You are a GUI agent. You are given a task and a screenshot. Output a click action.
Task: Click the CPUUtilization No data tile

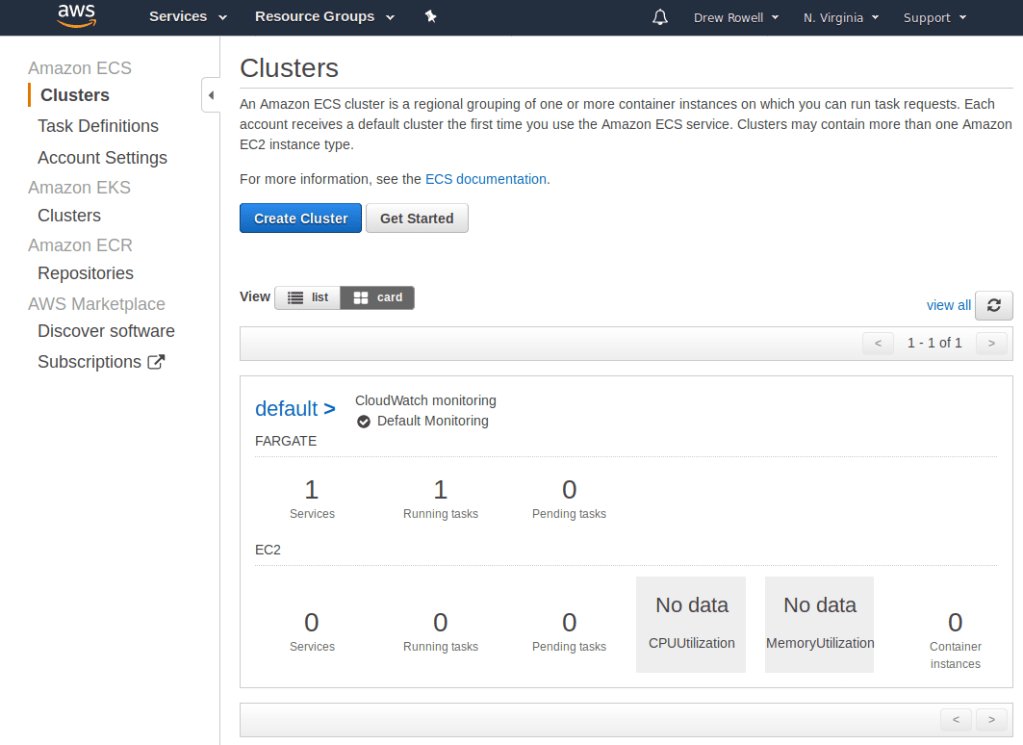coord(691,624)
